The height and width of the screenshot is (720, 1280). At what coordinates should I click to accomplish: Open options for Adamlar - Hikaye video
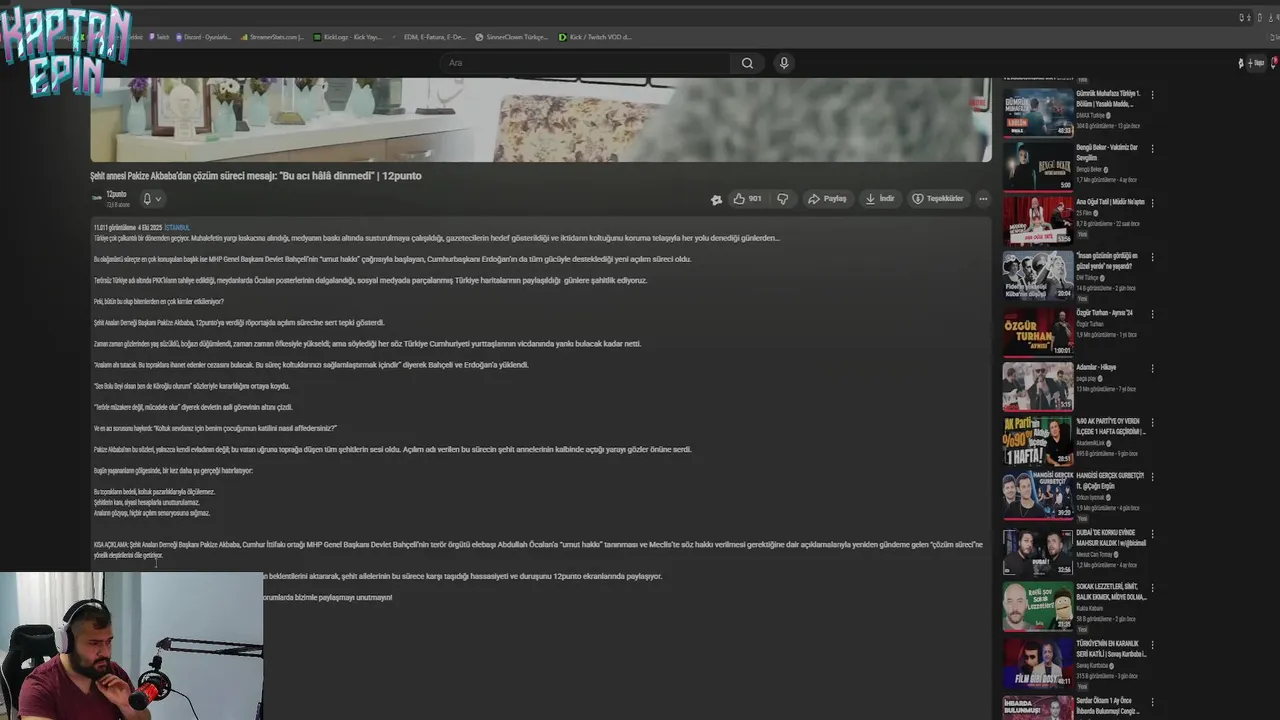click(1152, 368)
